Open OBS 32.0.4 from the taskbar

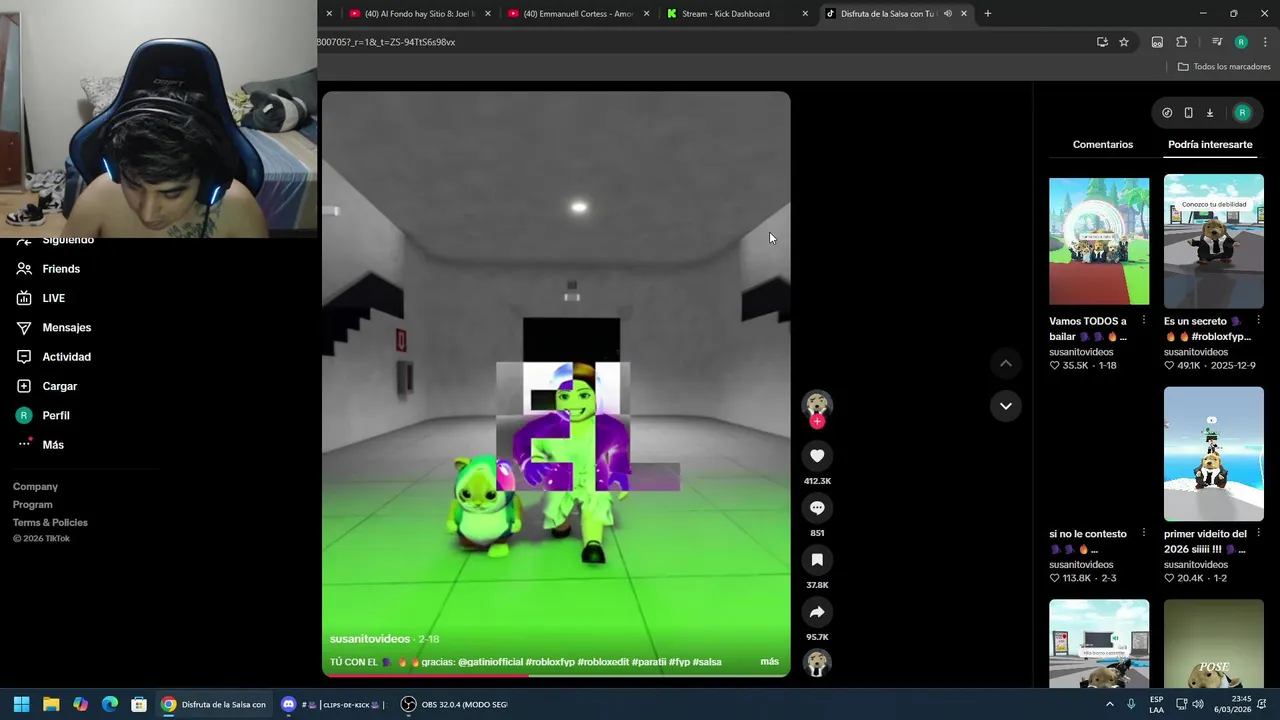[455, 704]
